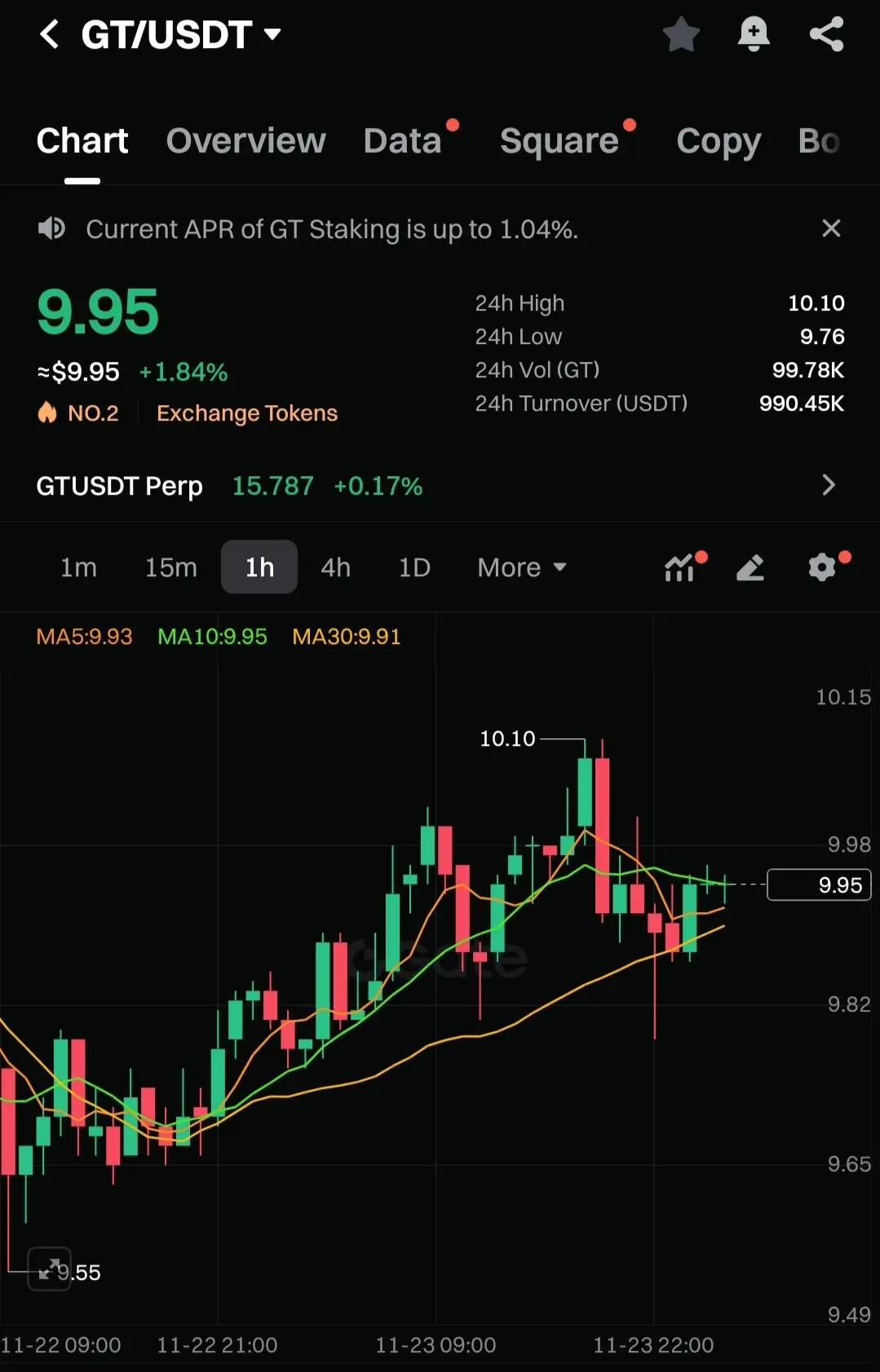
Task: Select the 1m timeframe
Action: pyautogui.click(x=78, y=567)
